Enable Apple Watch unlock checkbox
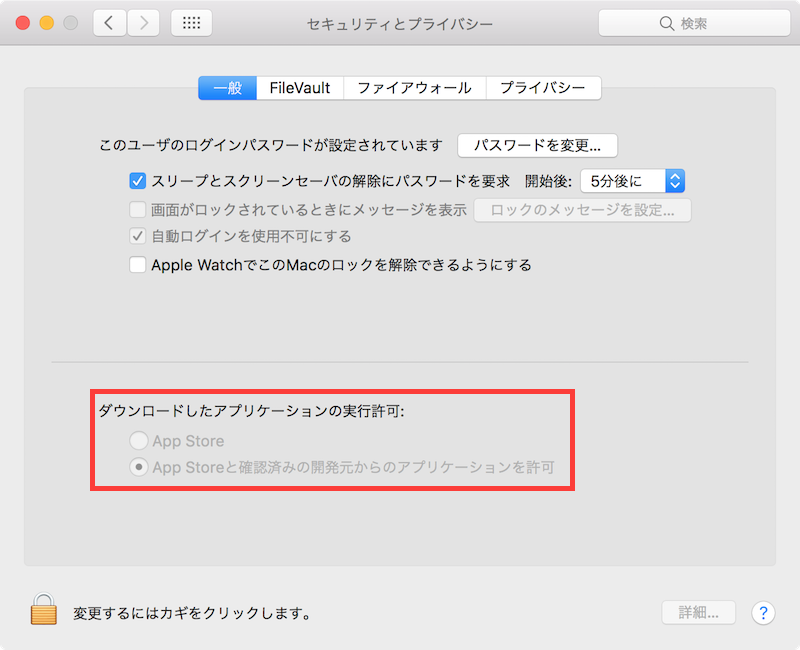Viewport: 800px width, 650px height. click(x=138, y=265)
